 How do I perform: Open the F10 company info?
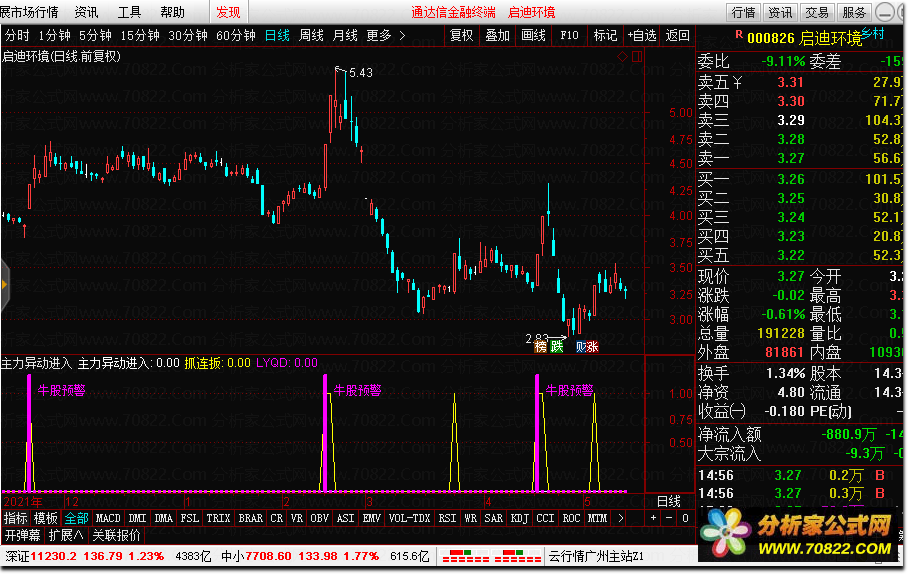(569, 35)
